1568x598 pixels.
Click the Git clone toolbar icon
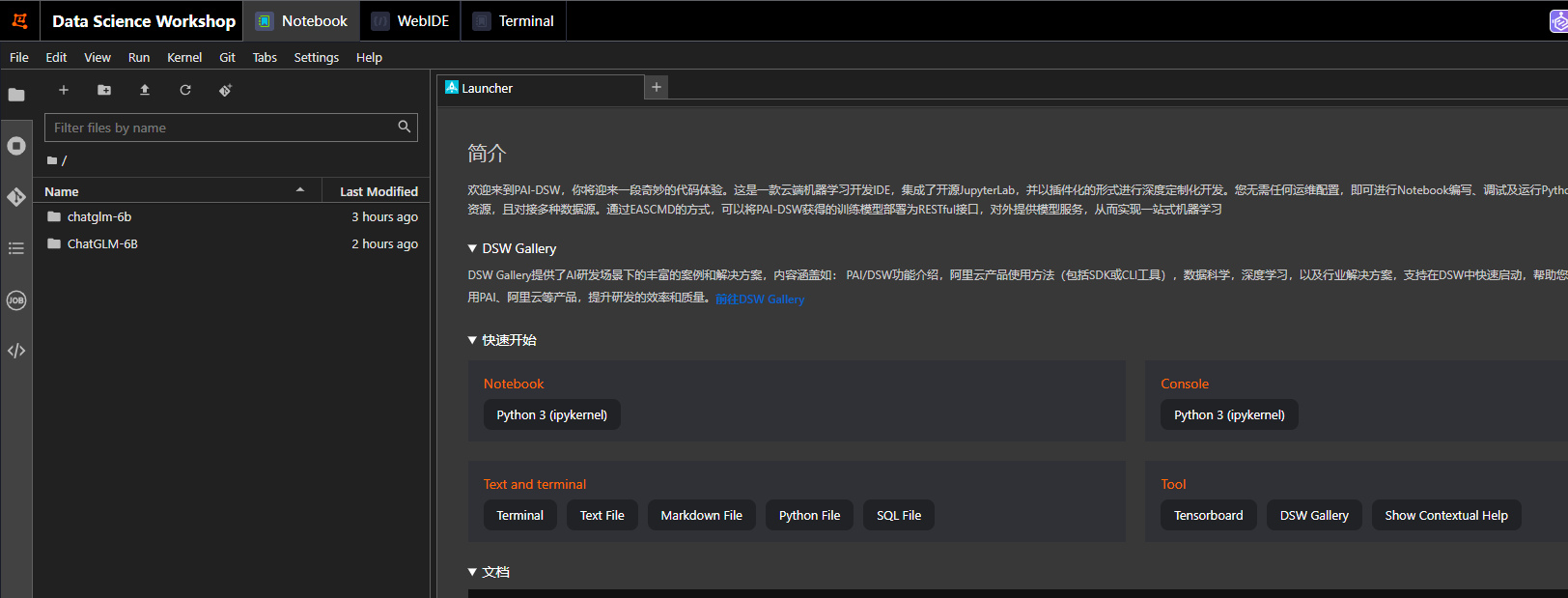point(225,90)
